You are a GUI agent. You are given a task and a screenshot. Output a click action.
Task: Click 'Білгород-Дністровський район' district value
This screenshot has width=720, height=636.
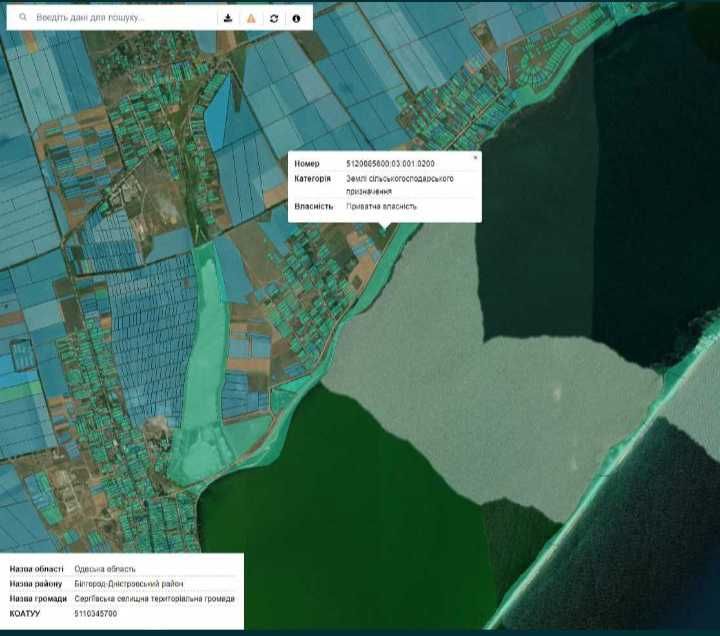tap(129, 584)
